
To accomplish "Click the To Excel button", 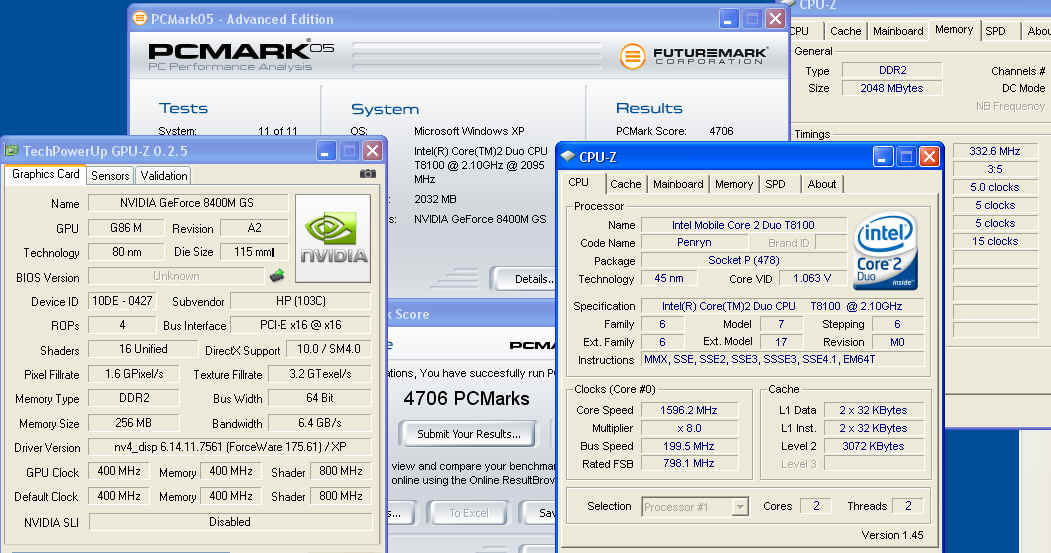I will click(x=469, y=513).
